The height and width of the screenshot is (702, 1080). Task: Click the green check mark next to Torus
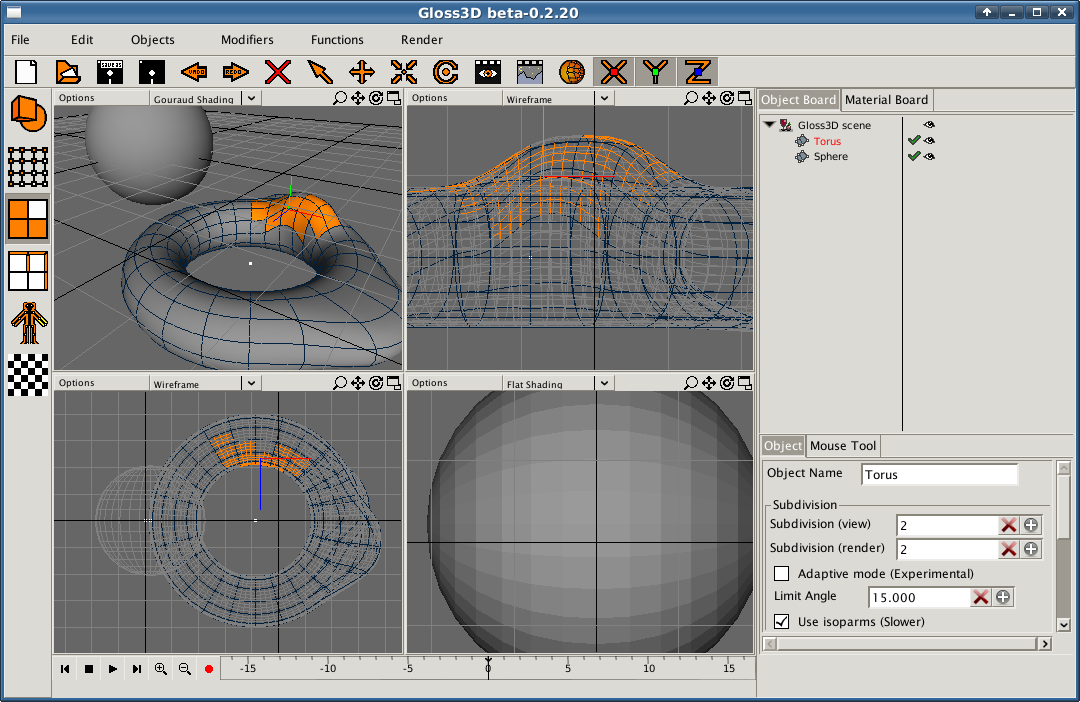914,141
